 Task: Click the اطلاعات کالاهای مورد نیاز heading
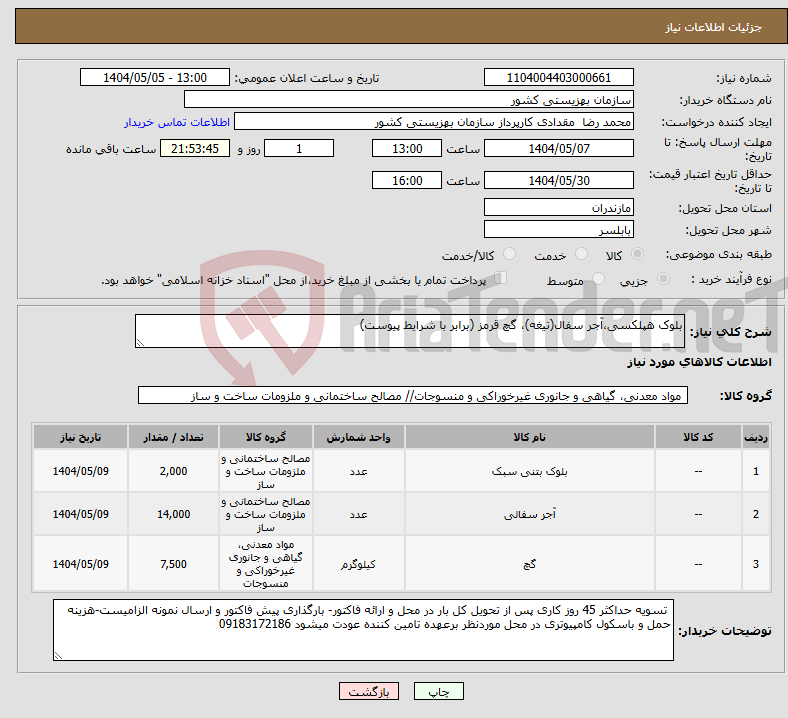click(x=699, y=362)
